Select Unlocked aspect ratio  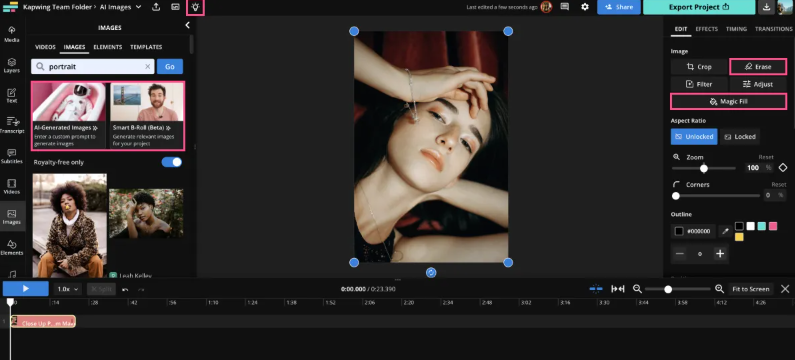(x=694, y=136)
